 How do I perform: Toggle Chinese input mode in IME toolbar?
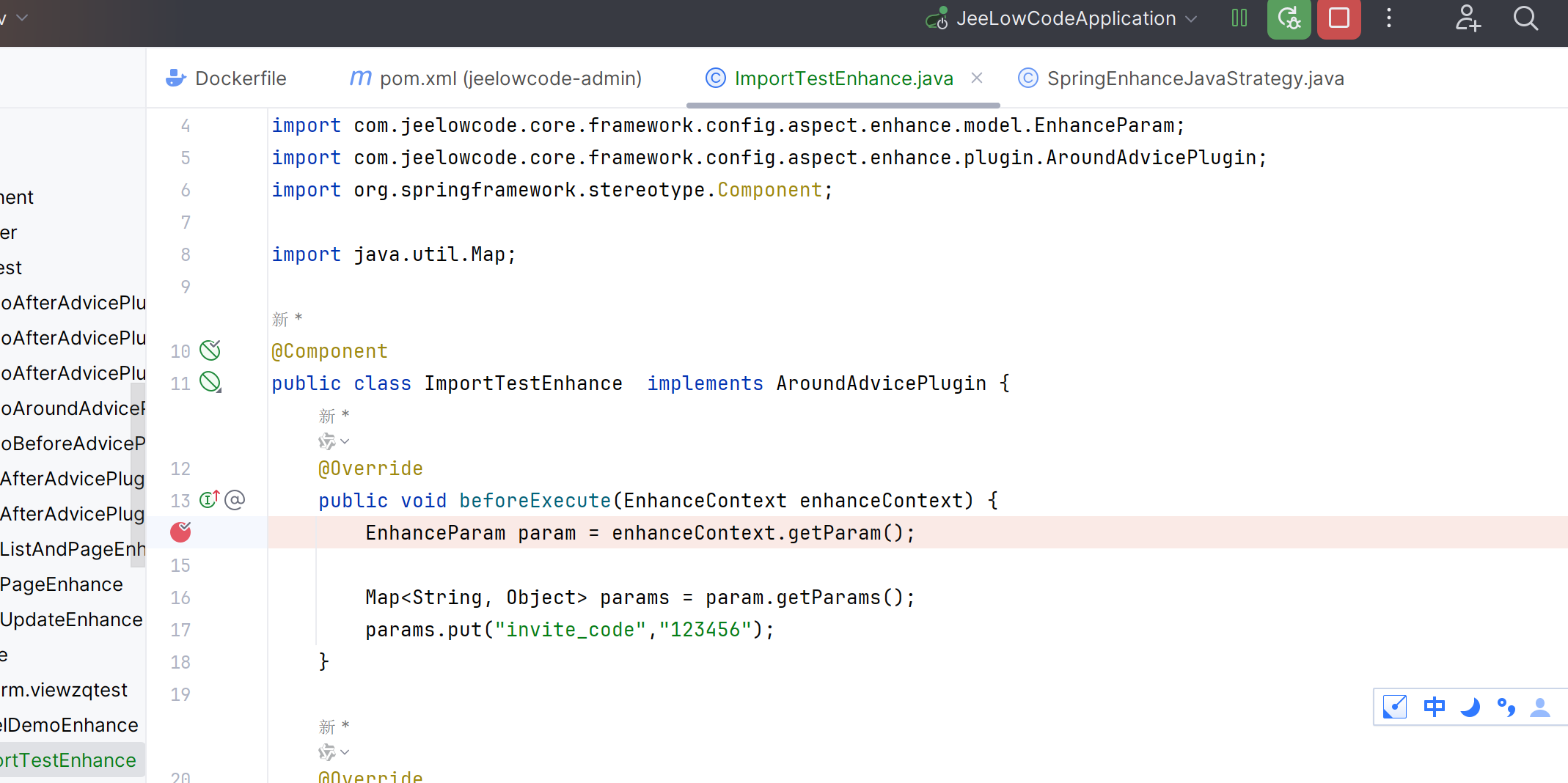coord(1434,707)
